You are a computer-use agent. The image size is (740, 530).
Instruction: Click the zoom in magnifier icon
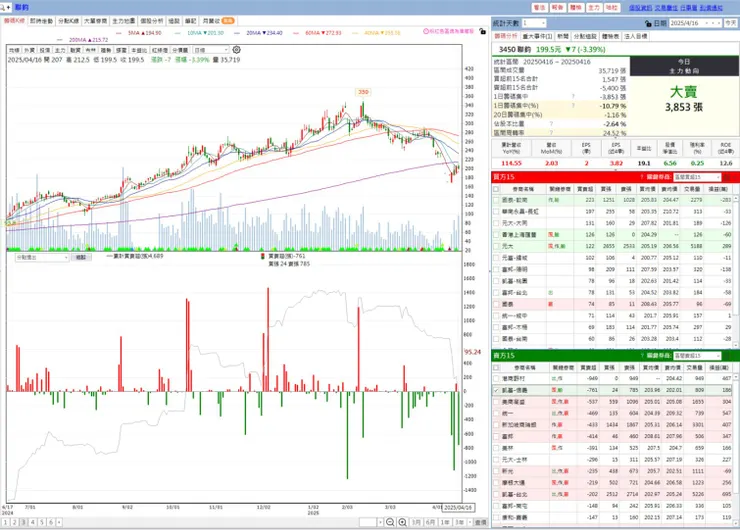click(x=402, y=522)
